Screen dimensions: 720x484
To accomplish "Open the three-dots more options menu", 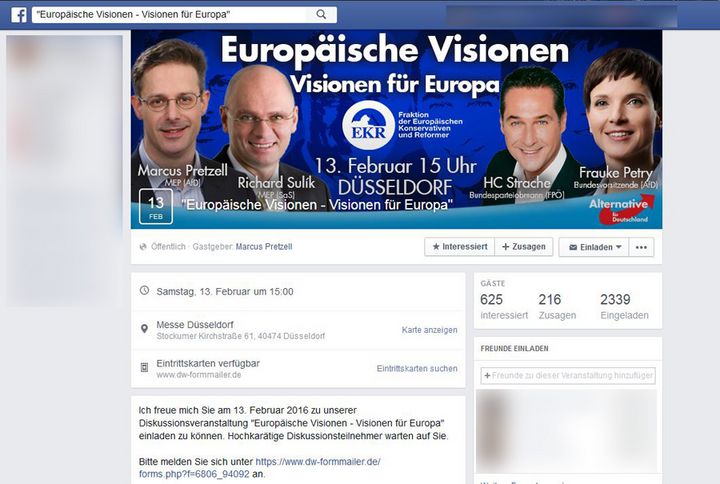I will (641, 247).
